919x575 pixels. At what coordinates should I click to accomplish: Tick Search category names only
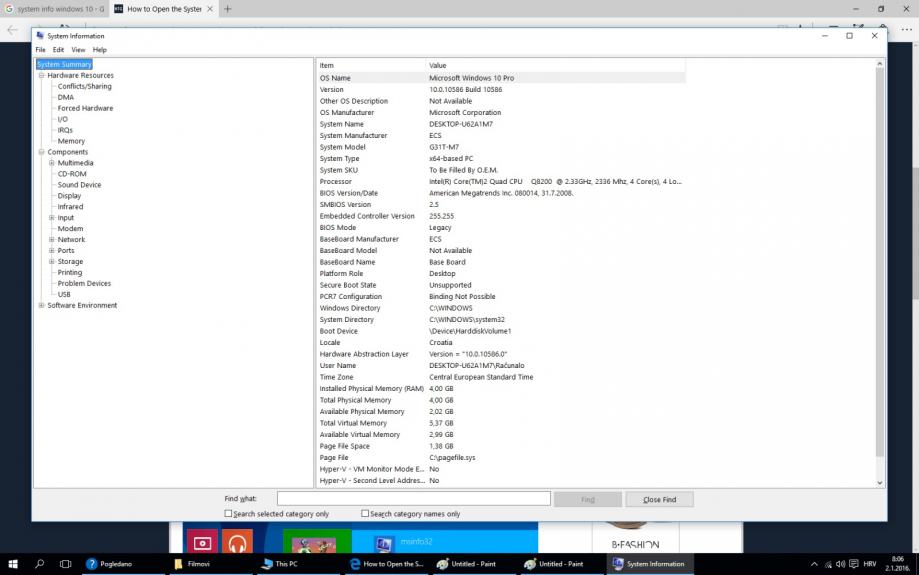pos(365,513)
